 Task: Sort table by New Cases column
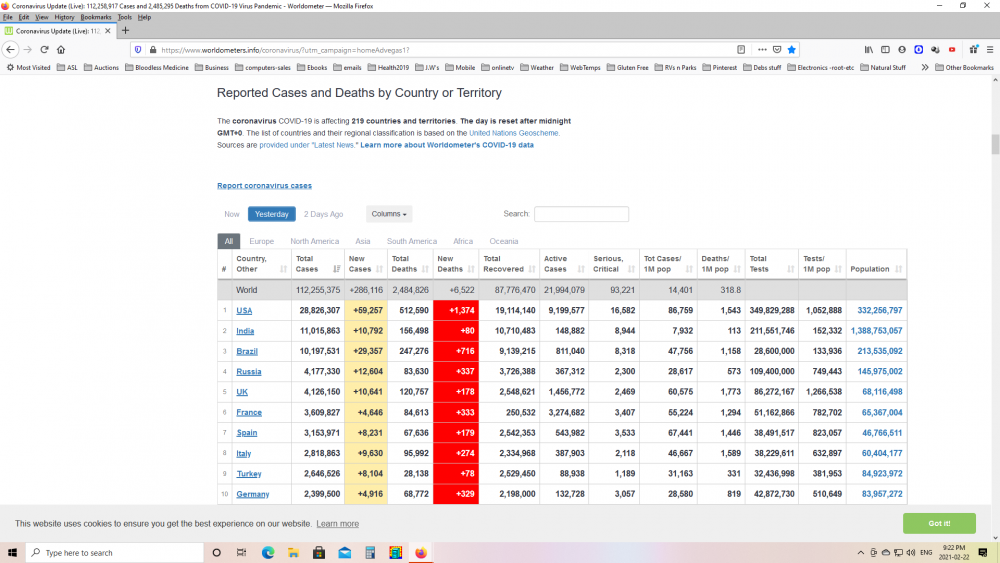(366, 264)
